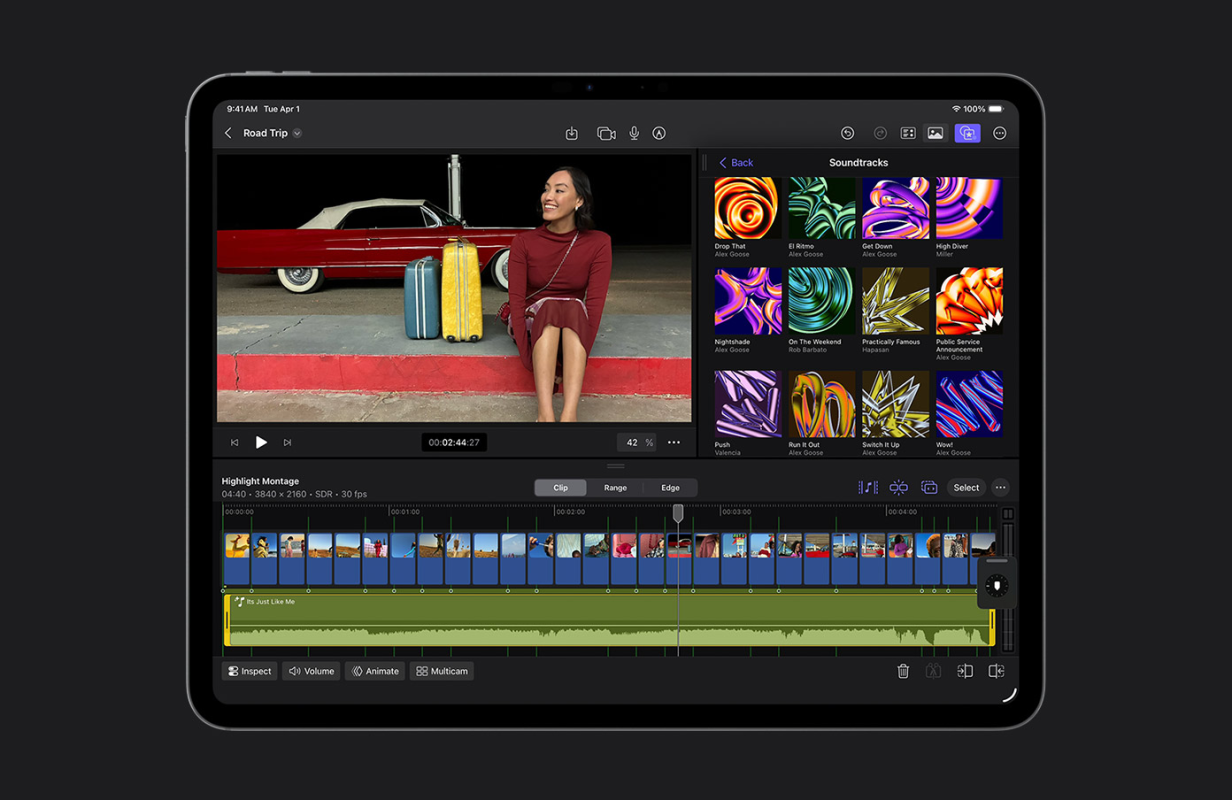Click the music beat markers icon

tap(868, 488)
